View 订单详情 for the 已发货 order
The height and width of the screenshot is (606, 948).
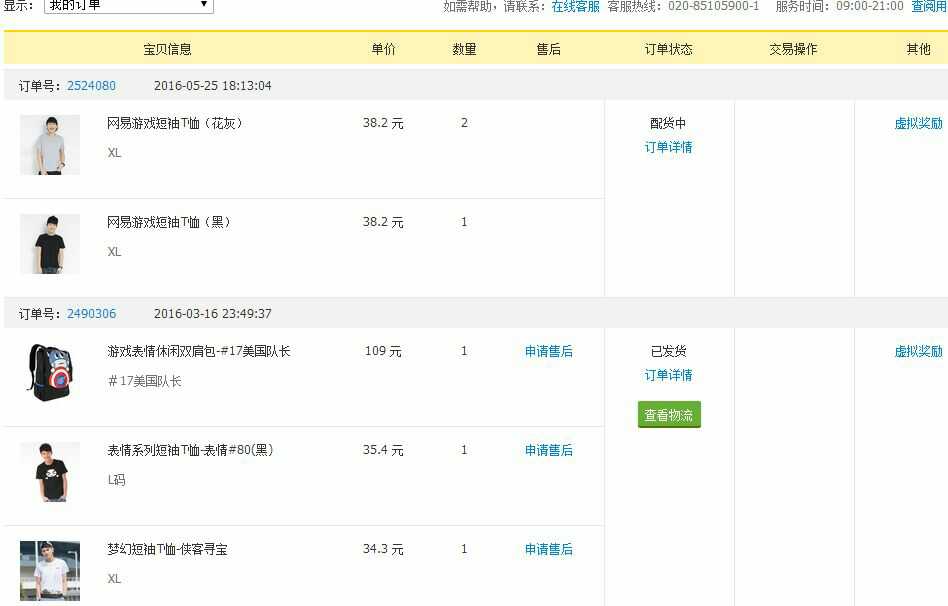668,376
